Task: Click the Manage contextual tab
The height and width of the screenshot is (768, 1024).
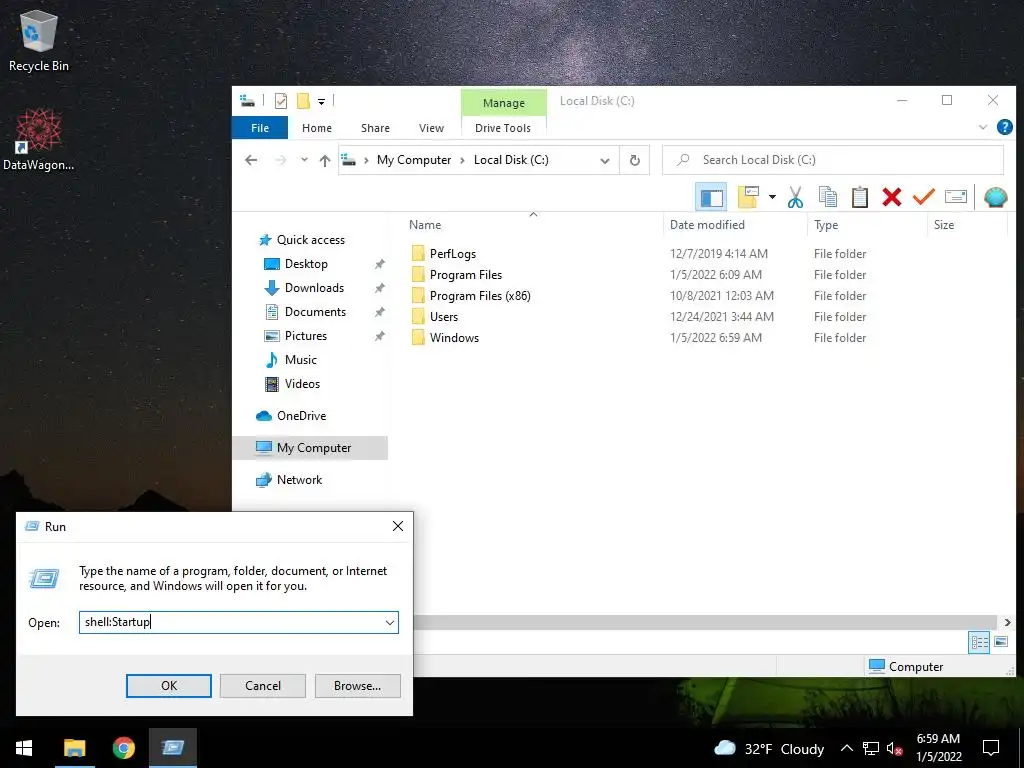Action: (504, 103)
